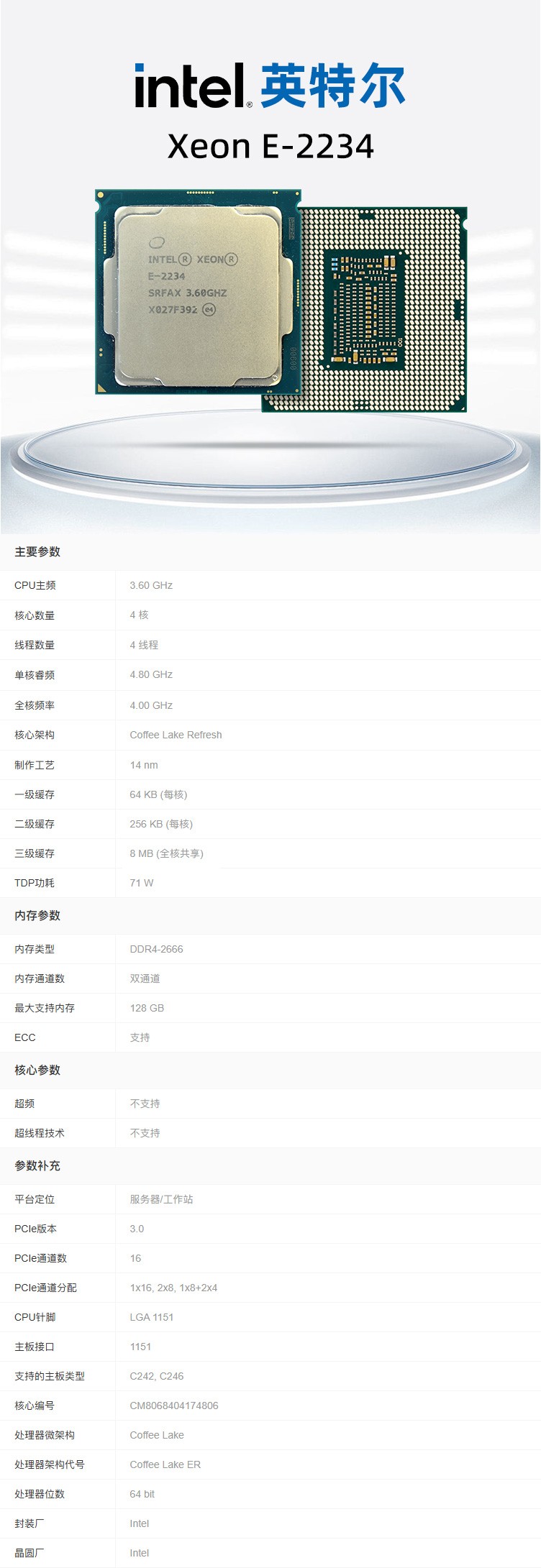Viewport: 541px width, 1568px height.
Task: Click the 主要参数 section header
Action: 37,552
